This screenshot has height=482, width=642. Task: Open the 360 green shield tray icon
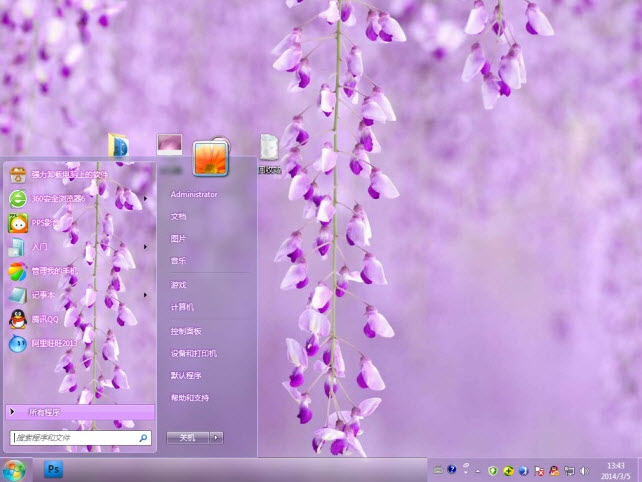[x=492, y=469]
